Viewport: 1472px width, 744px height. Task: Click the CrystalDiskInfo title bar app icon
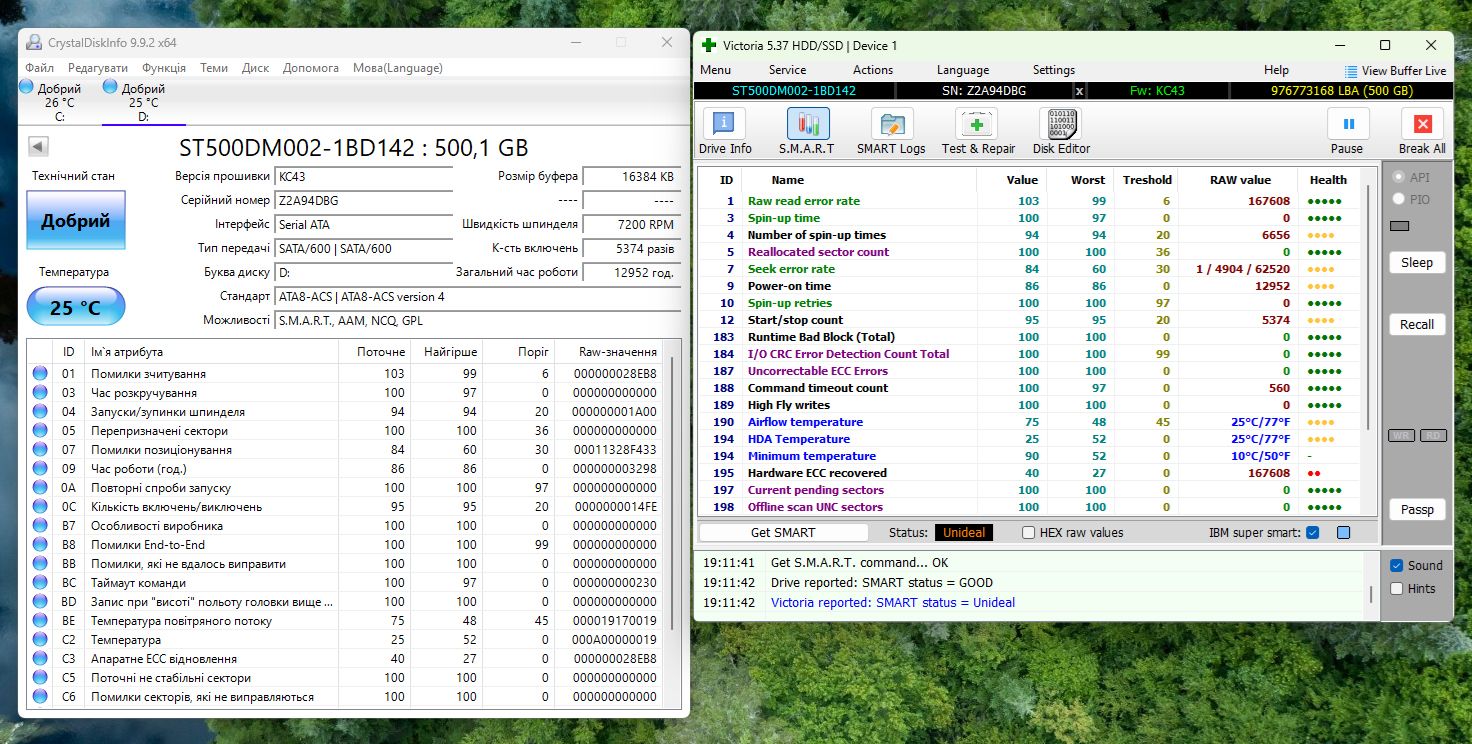[x=34, y=42]
